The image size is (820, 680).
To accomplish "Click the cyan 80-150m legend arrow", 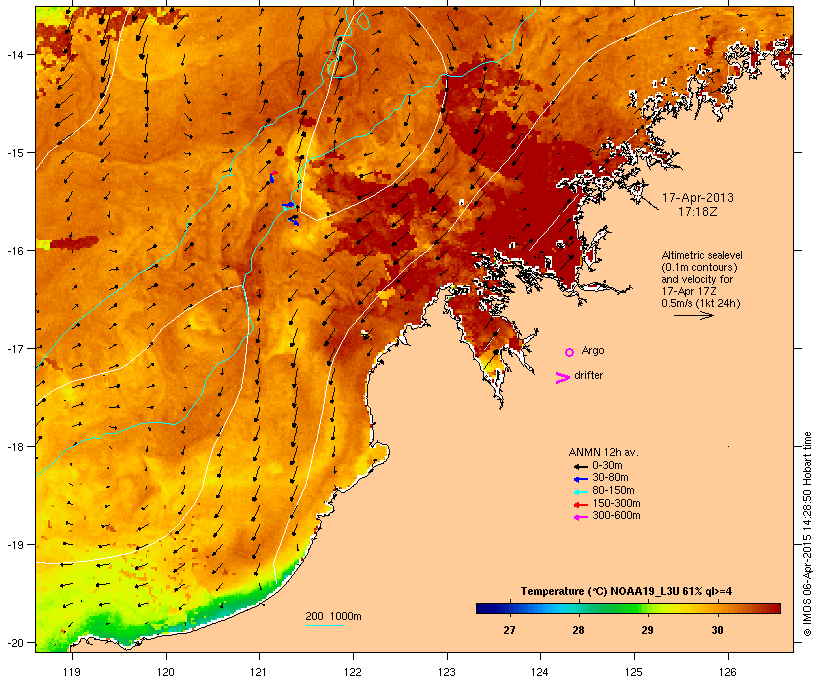I will pyautogui.click(x=580, y=492).
